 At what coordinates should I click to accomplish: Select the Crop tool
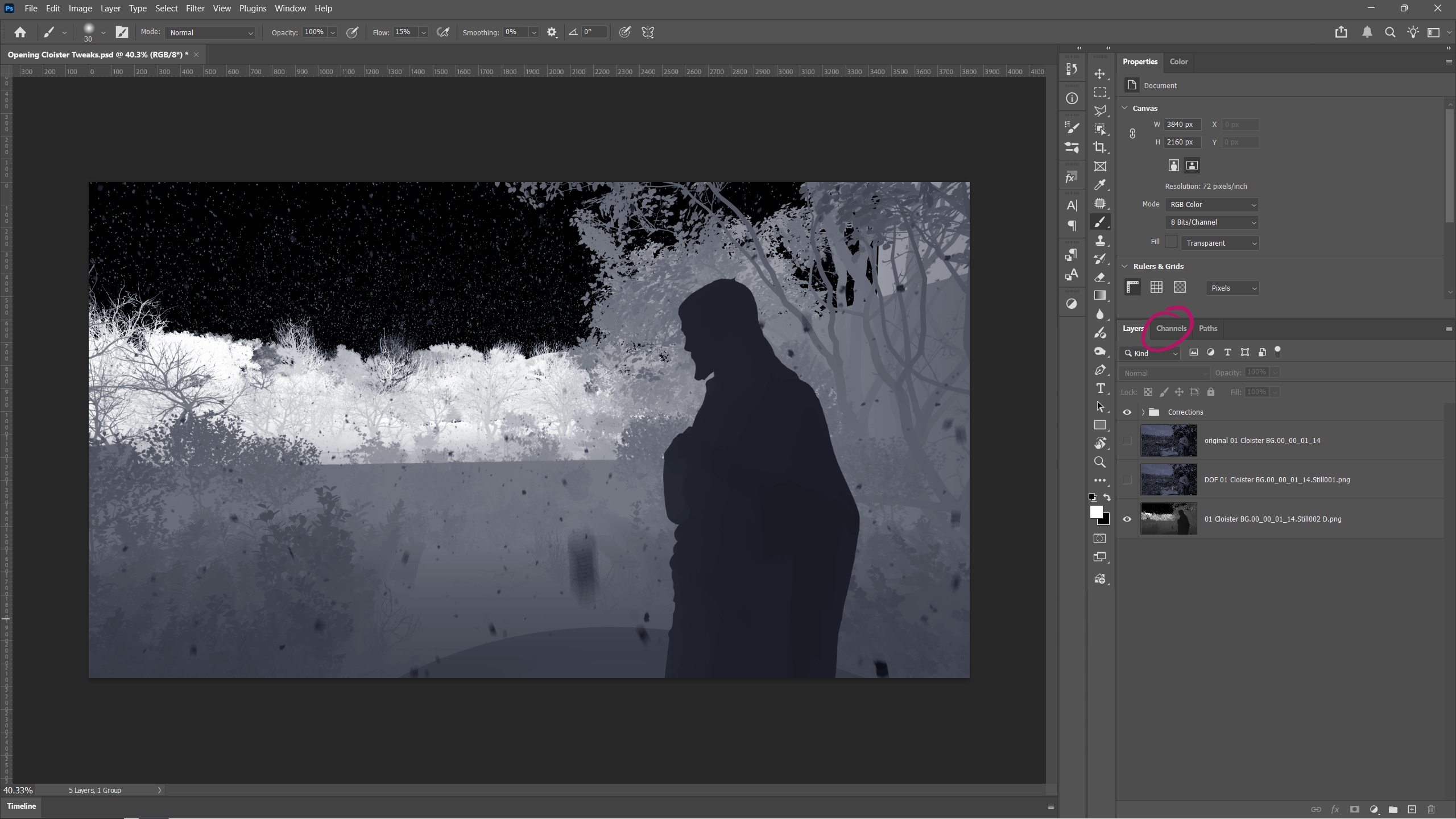tap(1100, 148)
